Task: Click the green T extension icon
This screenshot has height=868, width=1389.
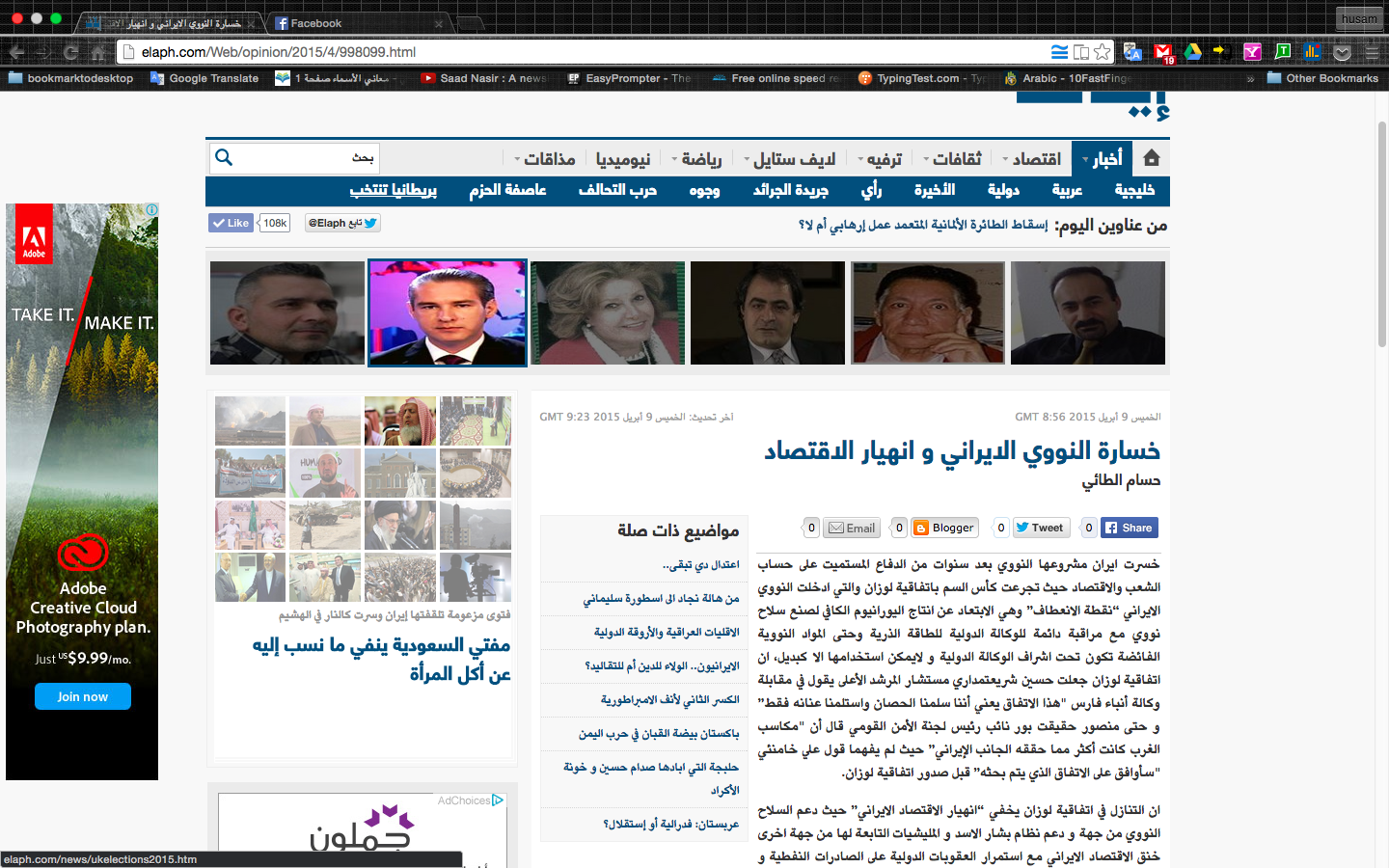Action: point(1282,51)
